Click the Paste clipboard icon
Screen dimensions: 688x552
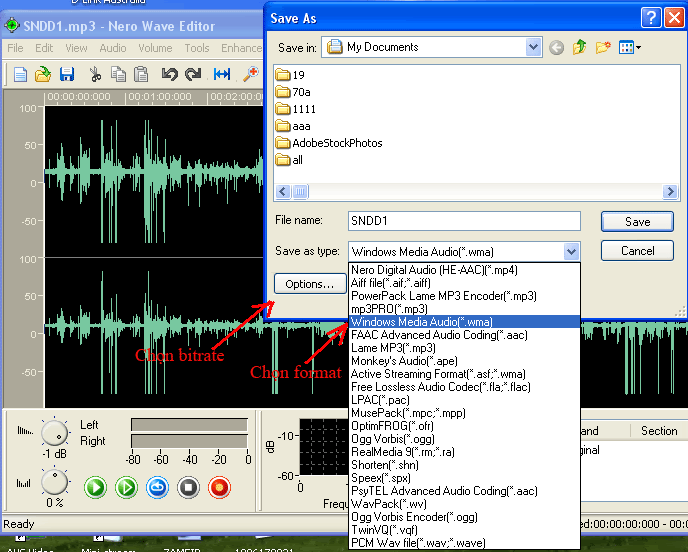pos(141,74)
